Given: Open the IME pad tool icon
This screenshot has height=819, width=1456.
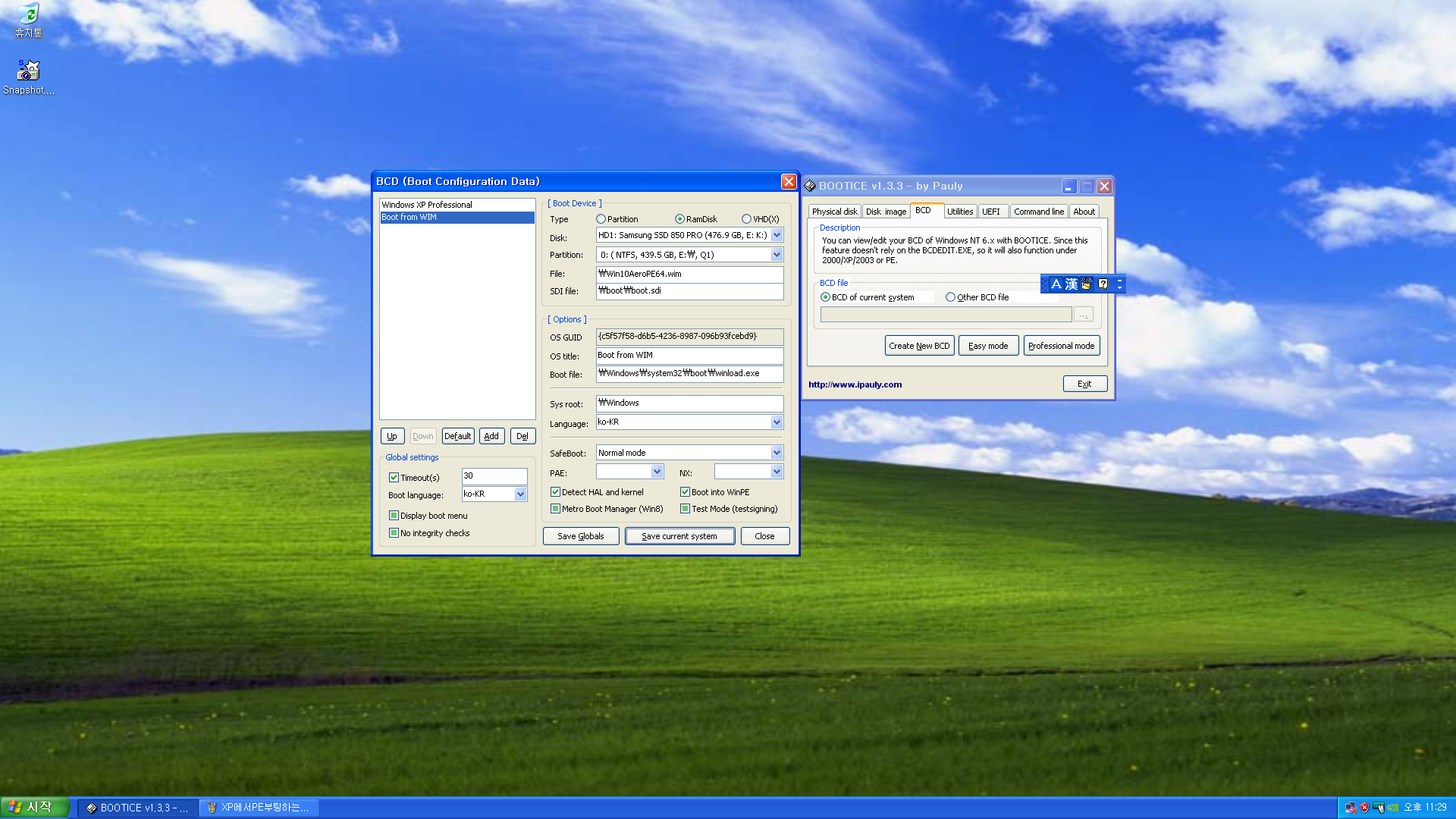Looking at the screenshot, I should click(x=1087, y=284).
